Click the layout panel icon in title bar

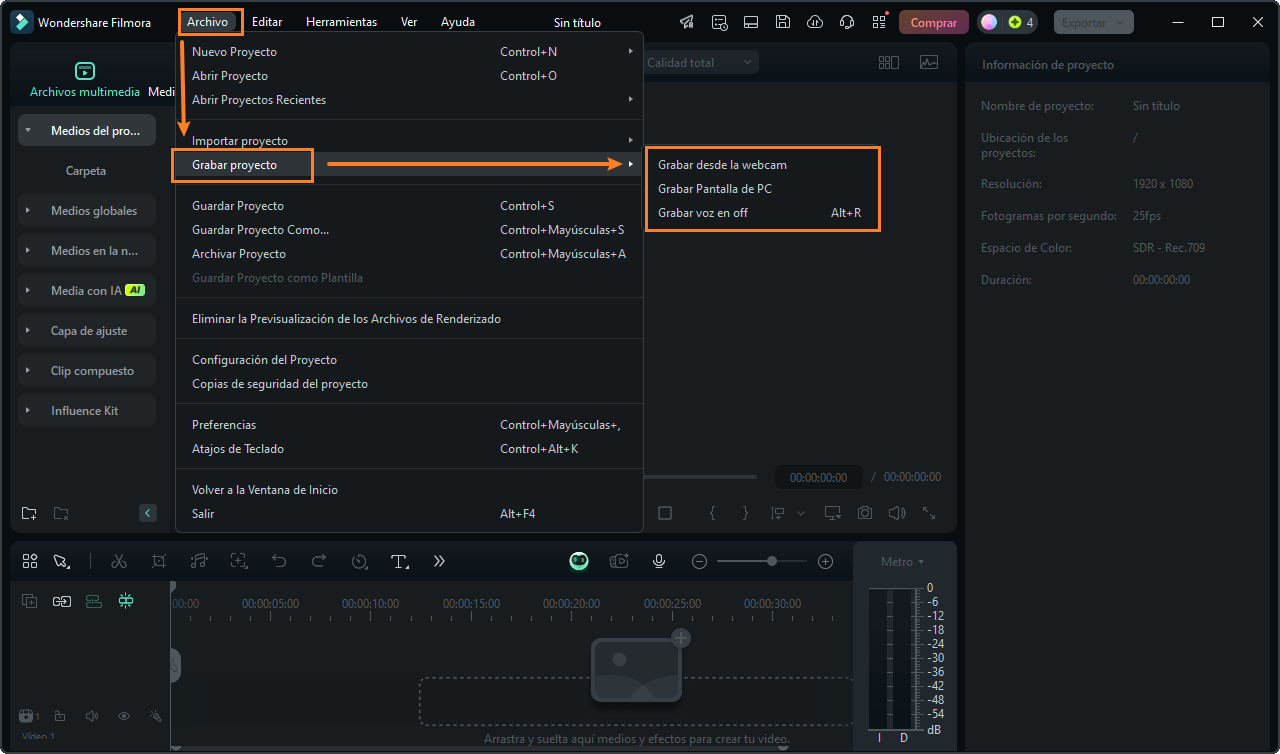[x=751, y=22]
